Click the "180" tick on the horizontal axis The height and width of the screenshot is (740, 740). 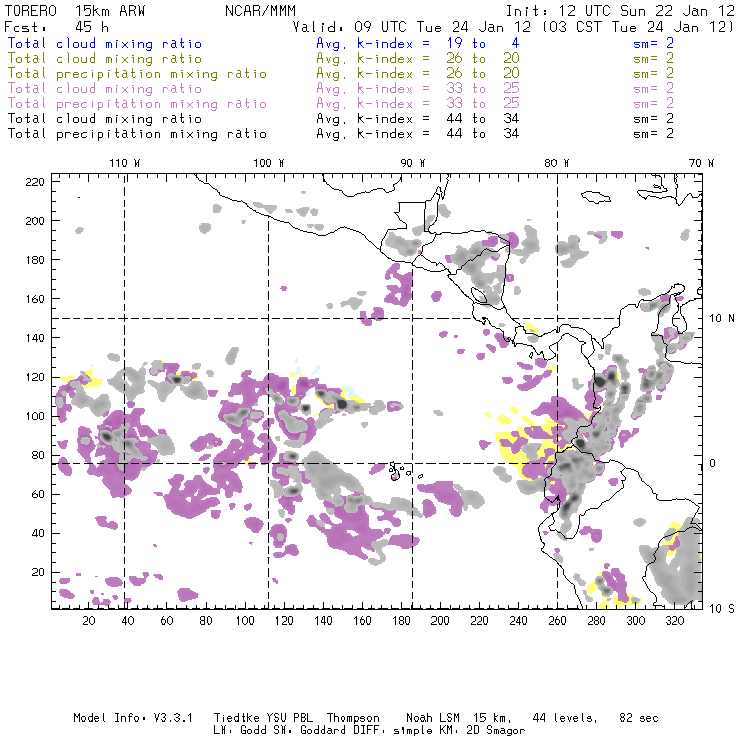point(401,621)
